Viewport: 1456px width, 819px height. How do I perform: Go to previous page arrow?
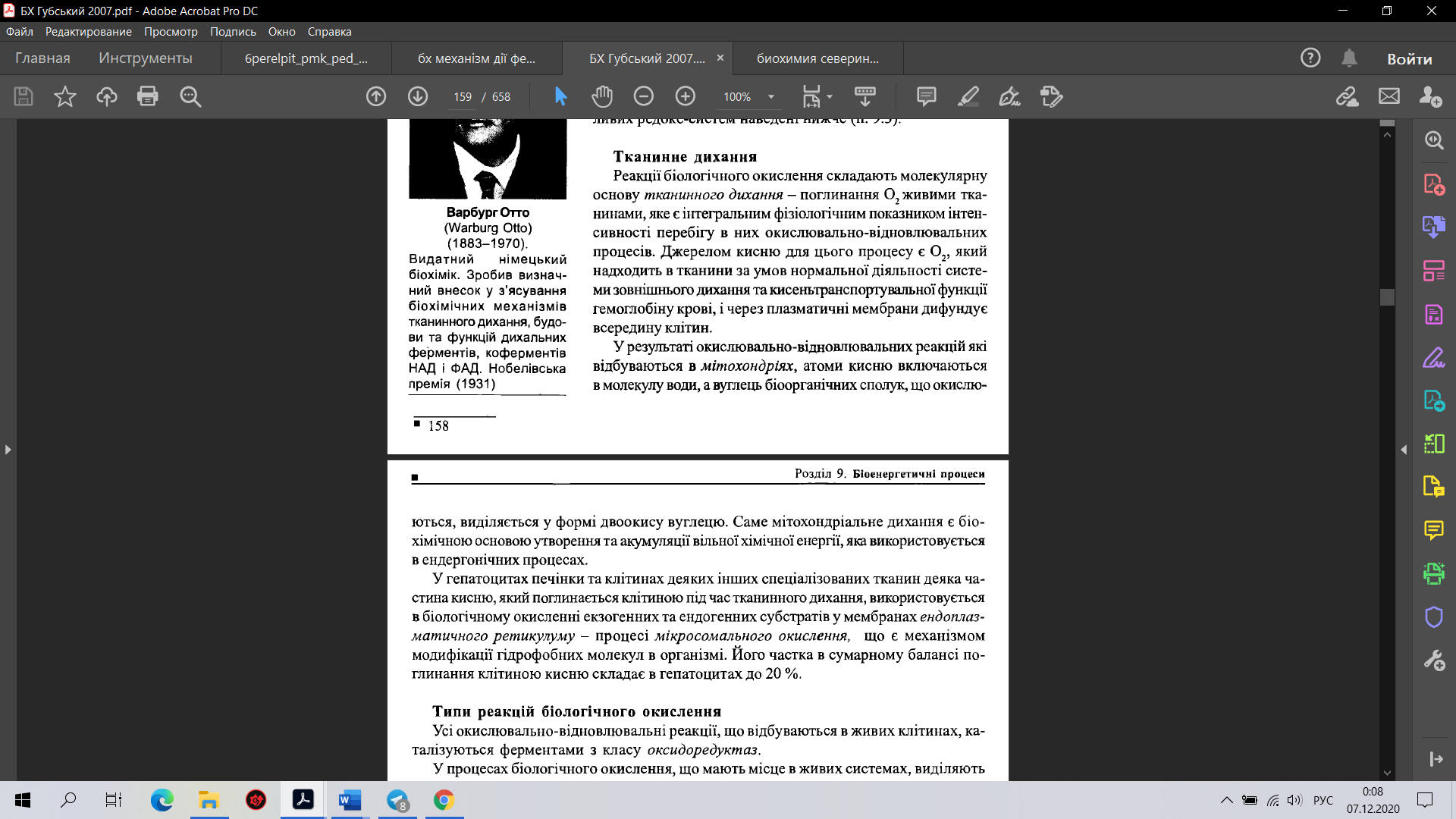pyautogui.click(x=376, y=96)
